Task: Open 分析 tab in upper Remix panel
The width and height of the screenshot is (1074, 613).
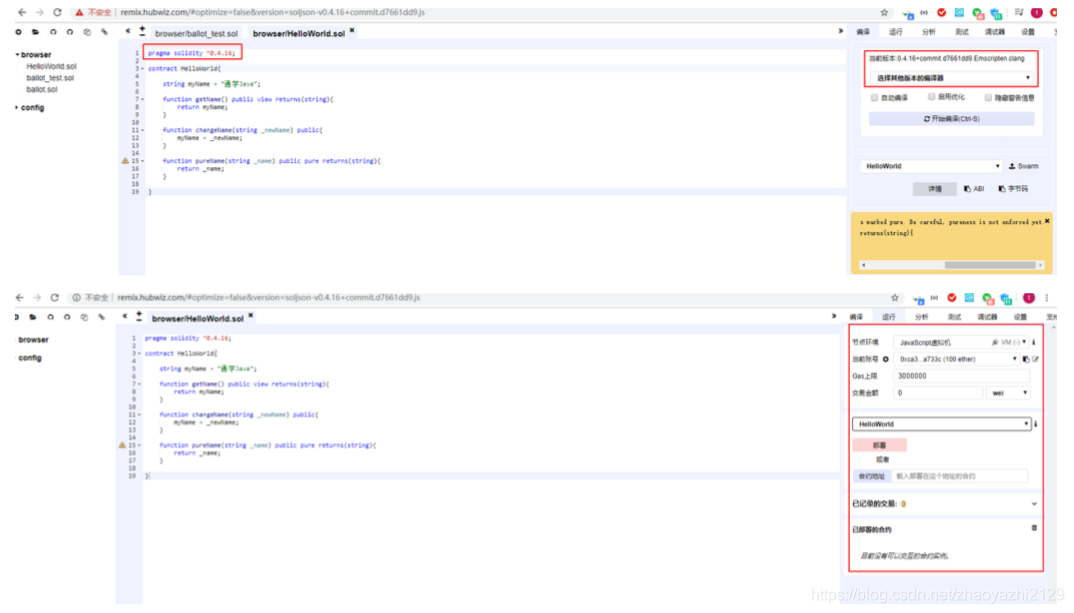Action: (x=929, y=32)
